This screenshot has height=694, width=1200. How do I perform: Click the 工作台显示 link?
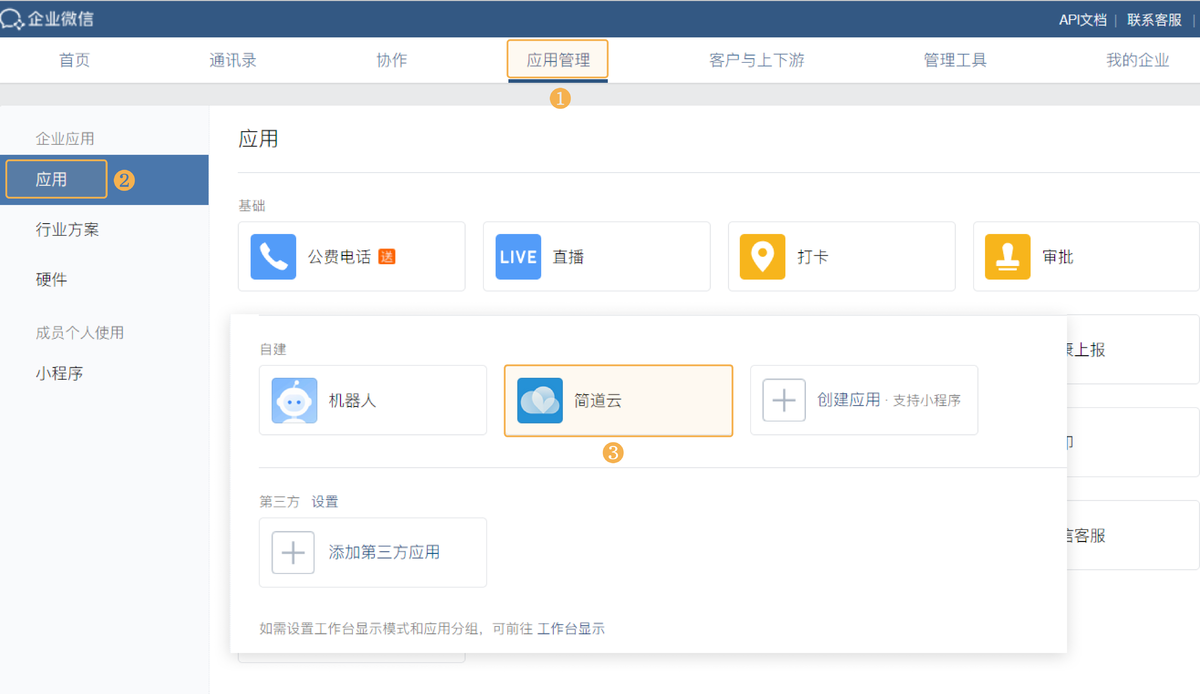(x=573, y=629)
